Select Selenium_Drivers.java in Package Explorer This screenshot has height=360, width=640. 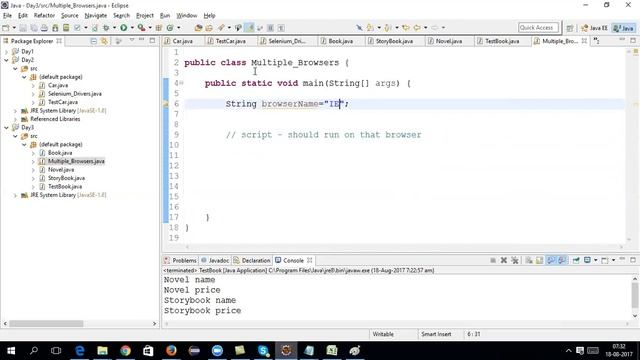[75, 94]
